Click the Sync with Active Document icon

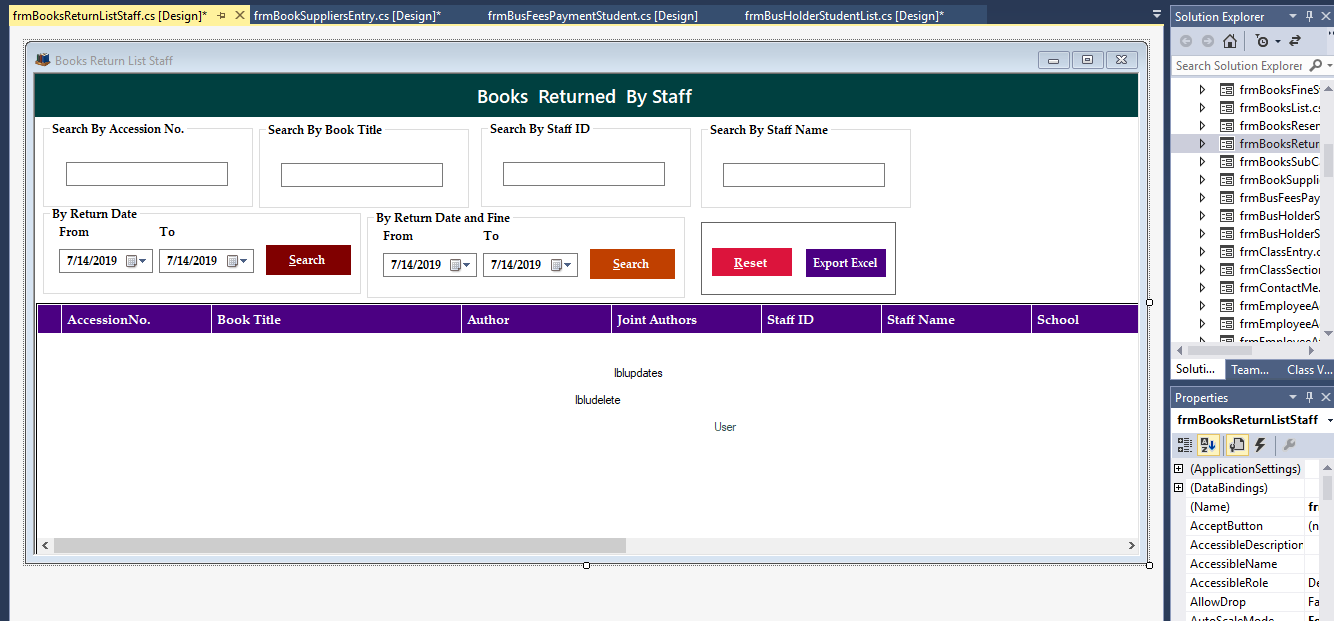tap(1295, 41)
